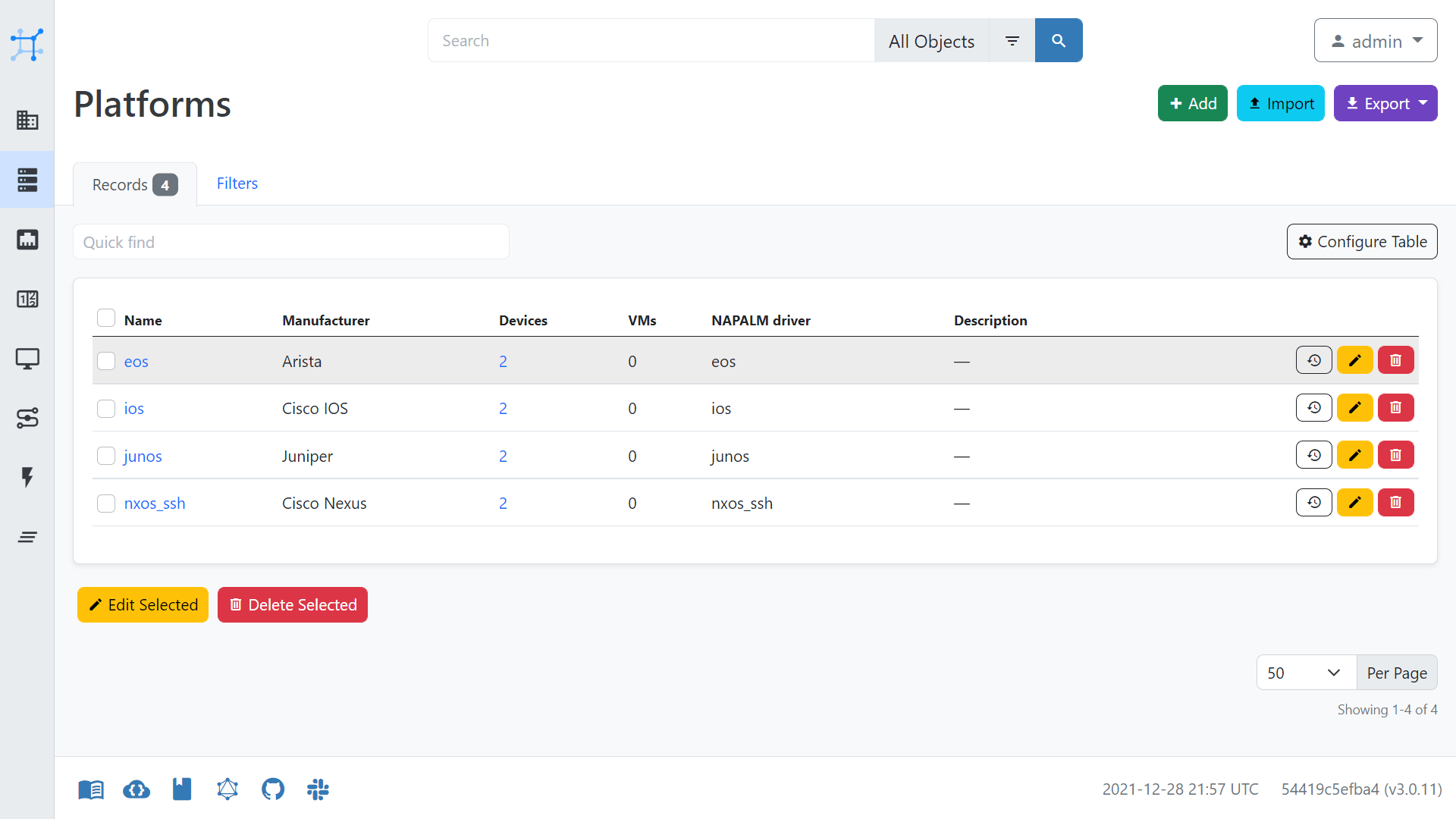Edit the junos platform with the pencil icon
The image size is (1456, 819).
tap(1355, 454)
